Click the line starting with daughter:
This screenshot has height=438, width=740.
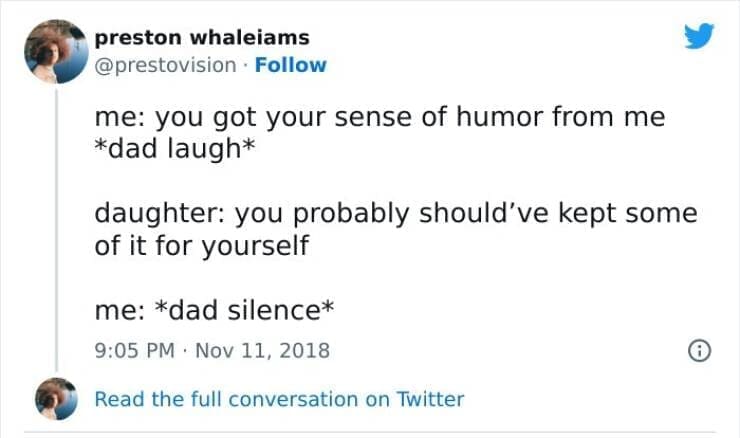click(x=395, y=214)
